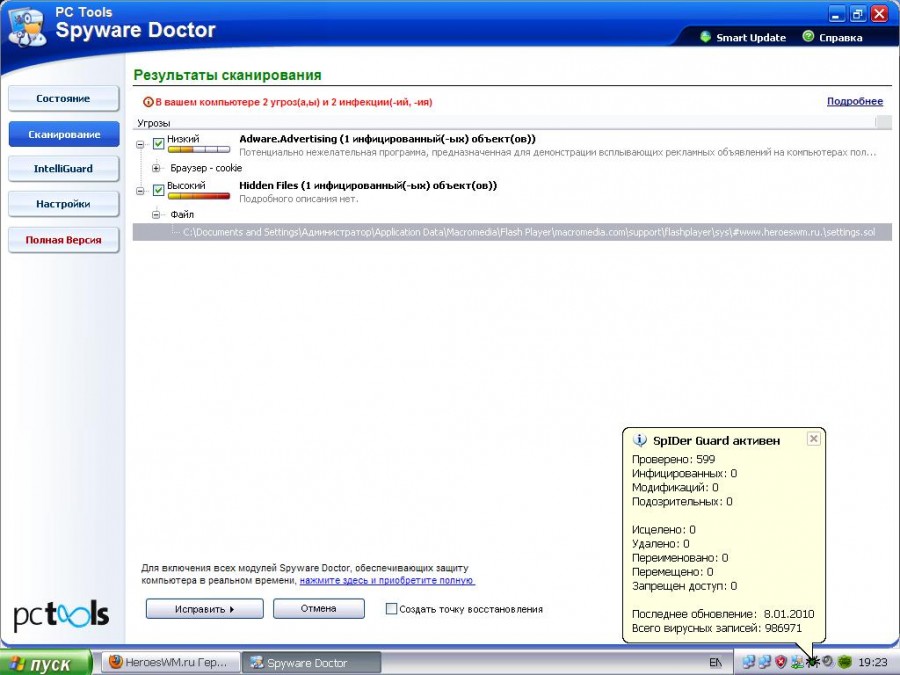Click 'Запрещен доступ: 0' in balloon

click(684, 586)
